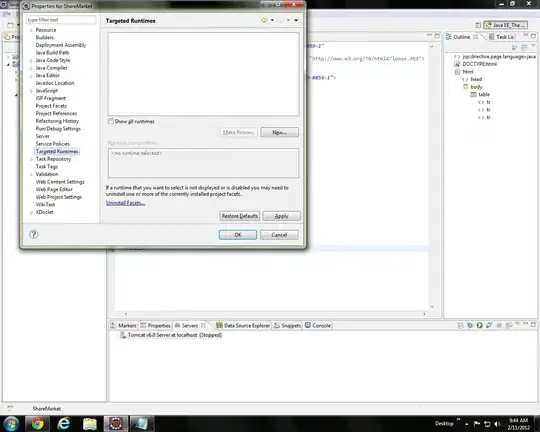Select Resource in properties tree

[46, 30]
